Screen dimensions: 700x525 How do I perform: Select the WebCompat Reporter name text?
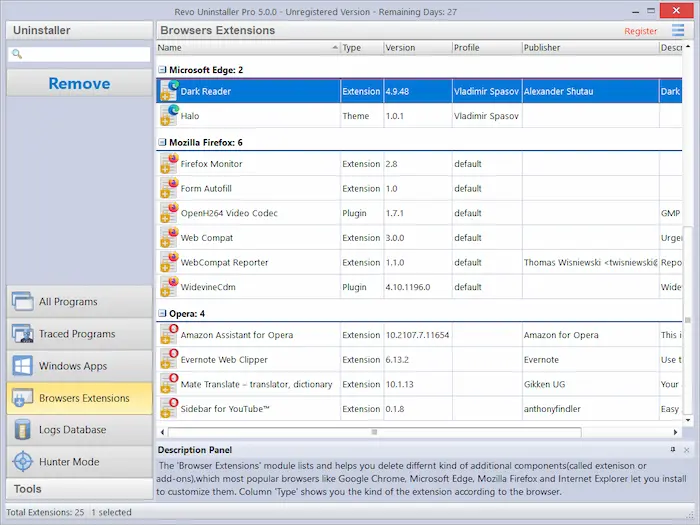pyautogui.click(x=224, y=262)
